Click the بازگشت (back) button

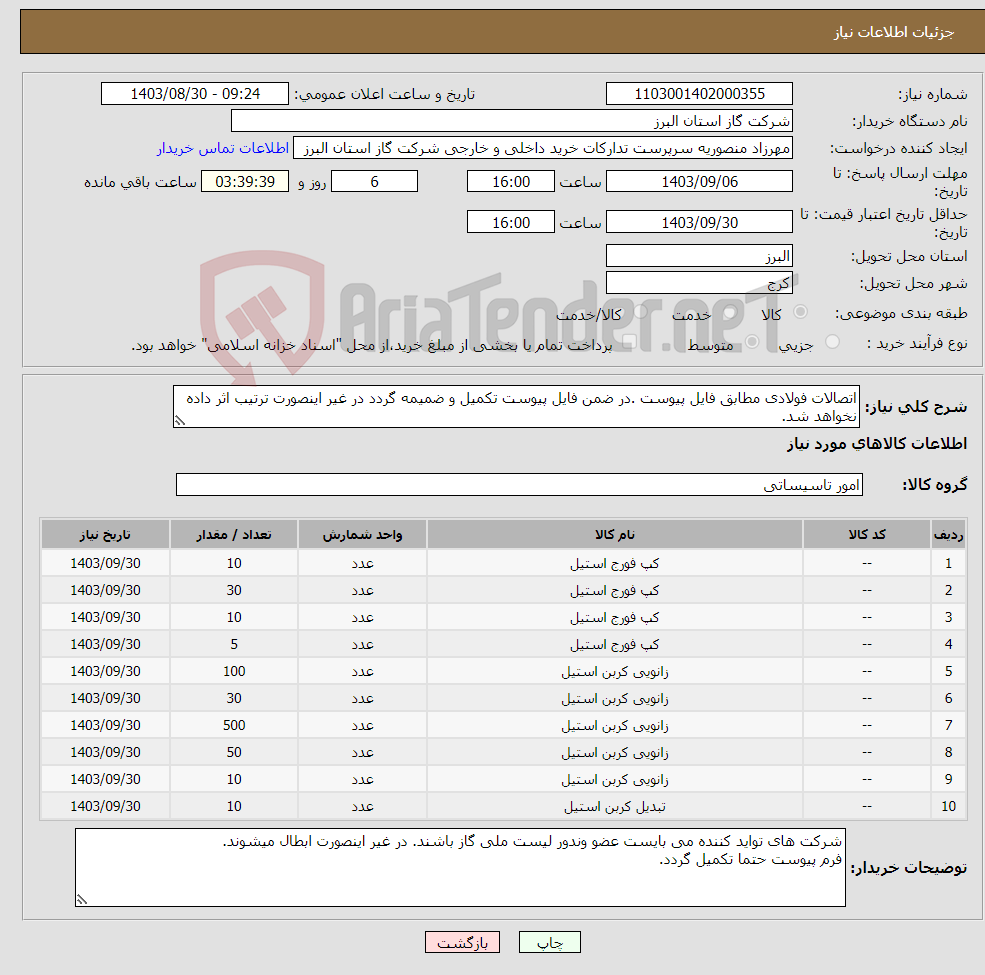462,942
